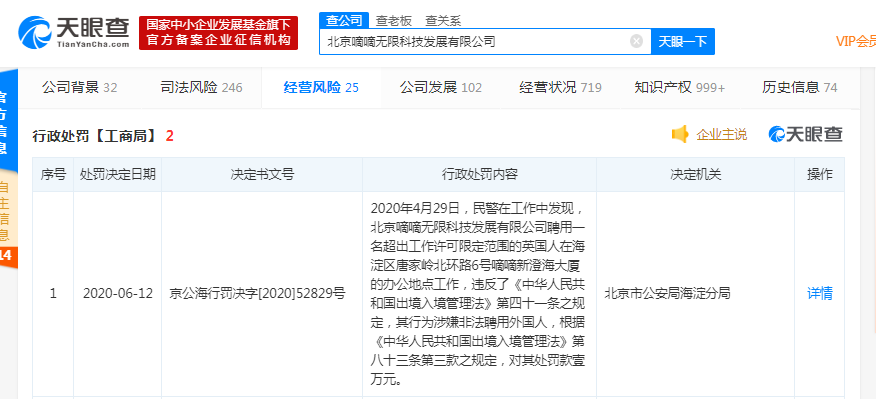This screenshot has height=399, width=876.
Task: Open the VIP会员 link
Action: click(855, 41)
